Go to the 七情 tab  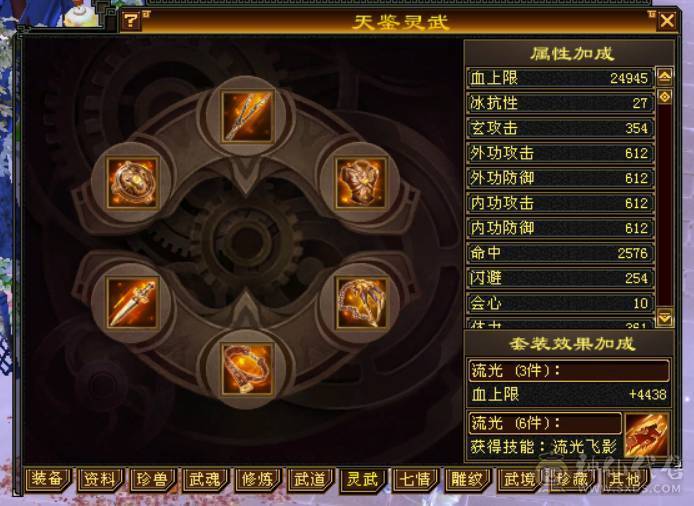coord(415,479)
